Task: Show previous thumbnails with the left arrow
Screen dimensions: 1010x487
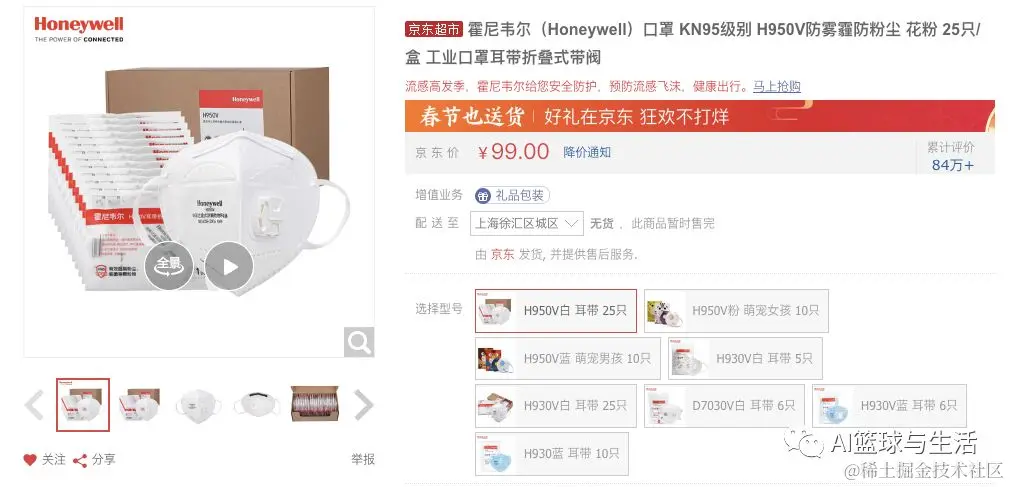Action: click(x=34, y=405)
